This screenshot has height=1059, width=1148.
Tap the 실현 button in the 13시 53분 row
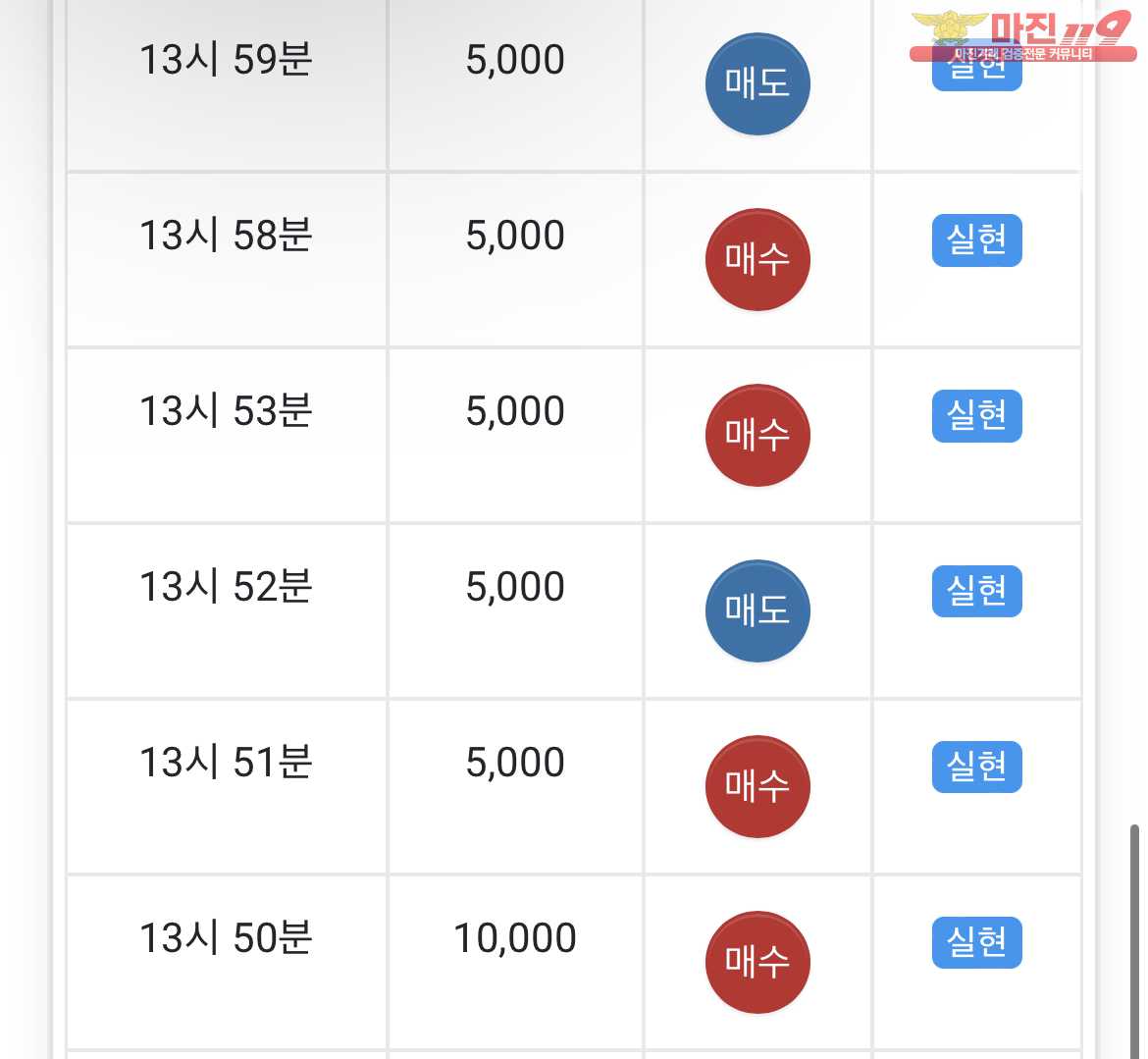click(976, 416)
